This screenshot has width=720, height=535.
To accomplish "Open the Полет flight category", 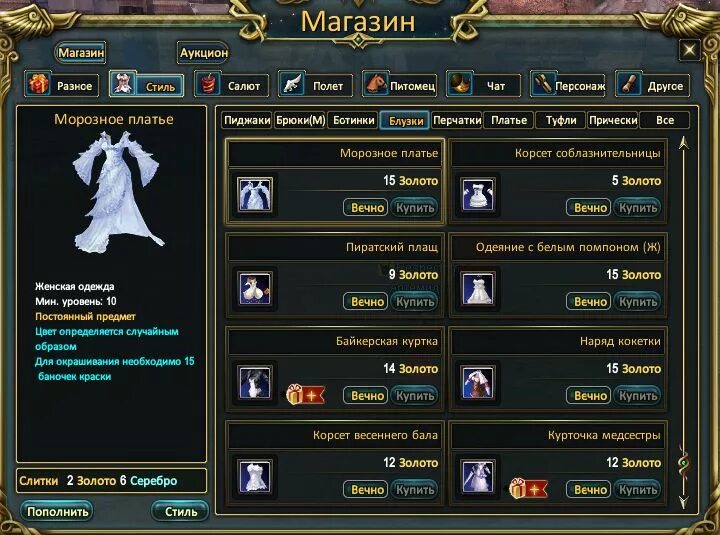I will pyautogui.click(x=315, y=85).
